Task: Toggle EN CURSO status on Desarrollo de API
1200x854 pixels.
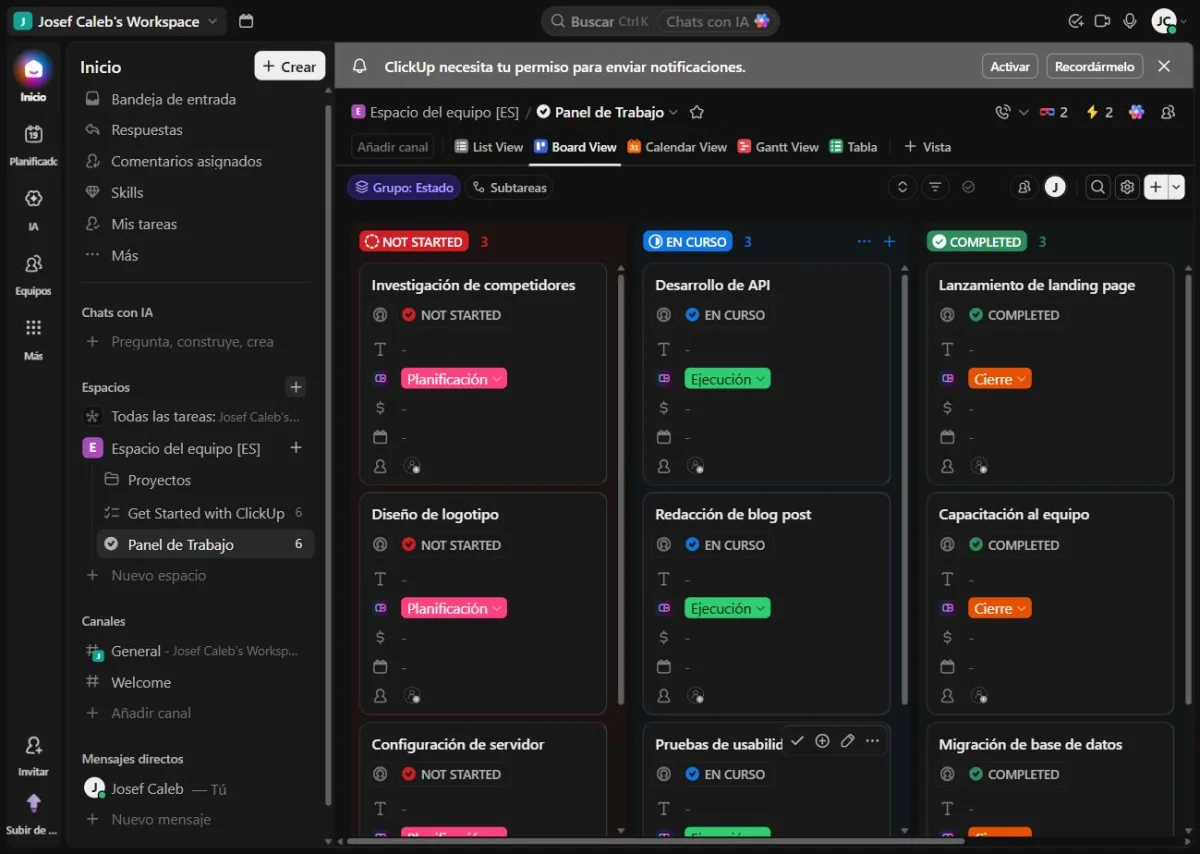Action: pos(725,315)
